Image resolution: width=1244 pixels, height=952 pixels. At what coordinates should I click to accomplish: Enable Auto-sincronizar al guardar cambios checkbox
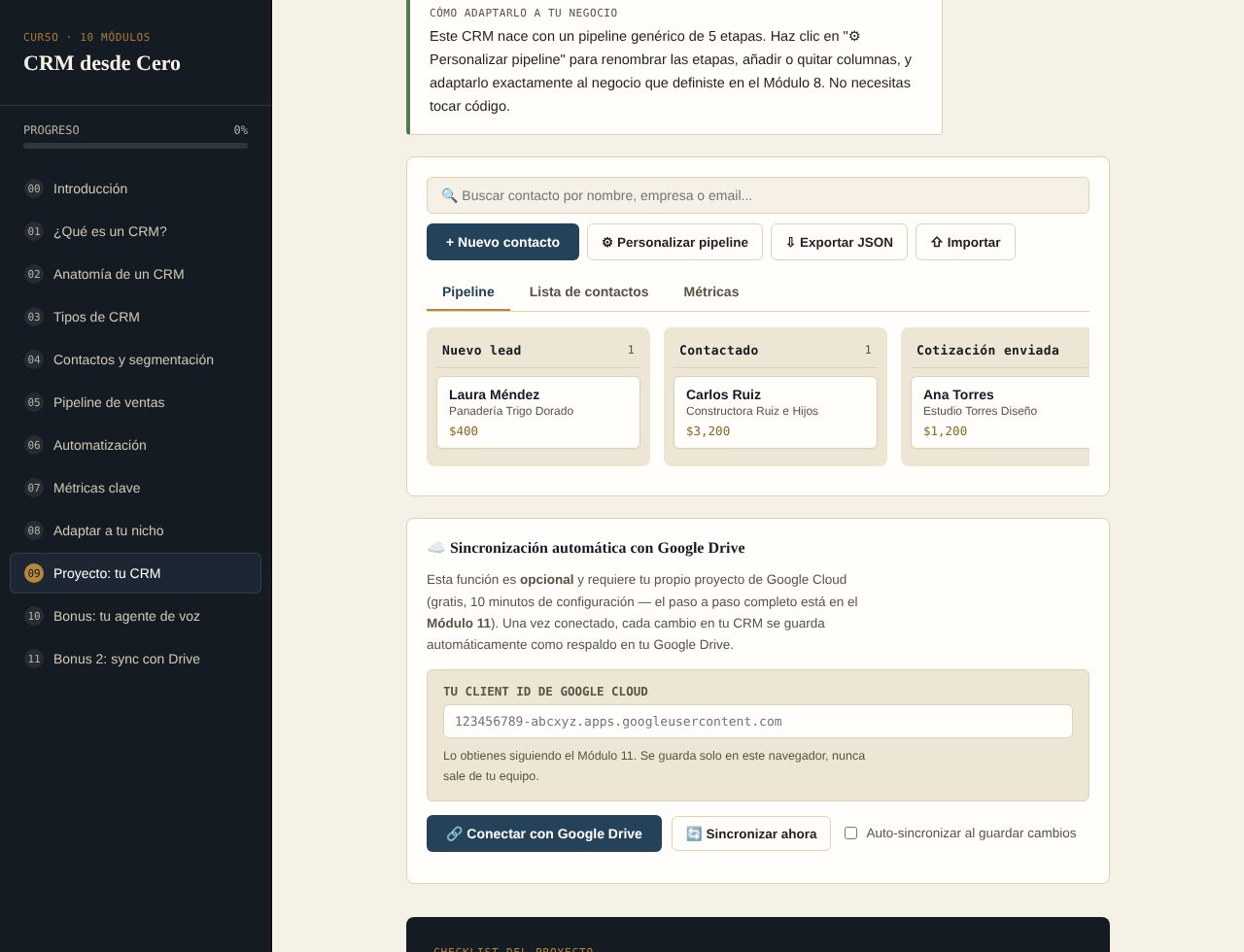850,833
